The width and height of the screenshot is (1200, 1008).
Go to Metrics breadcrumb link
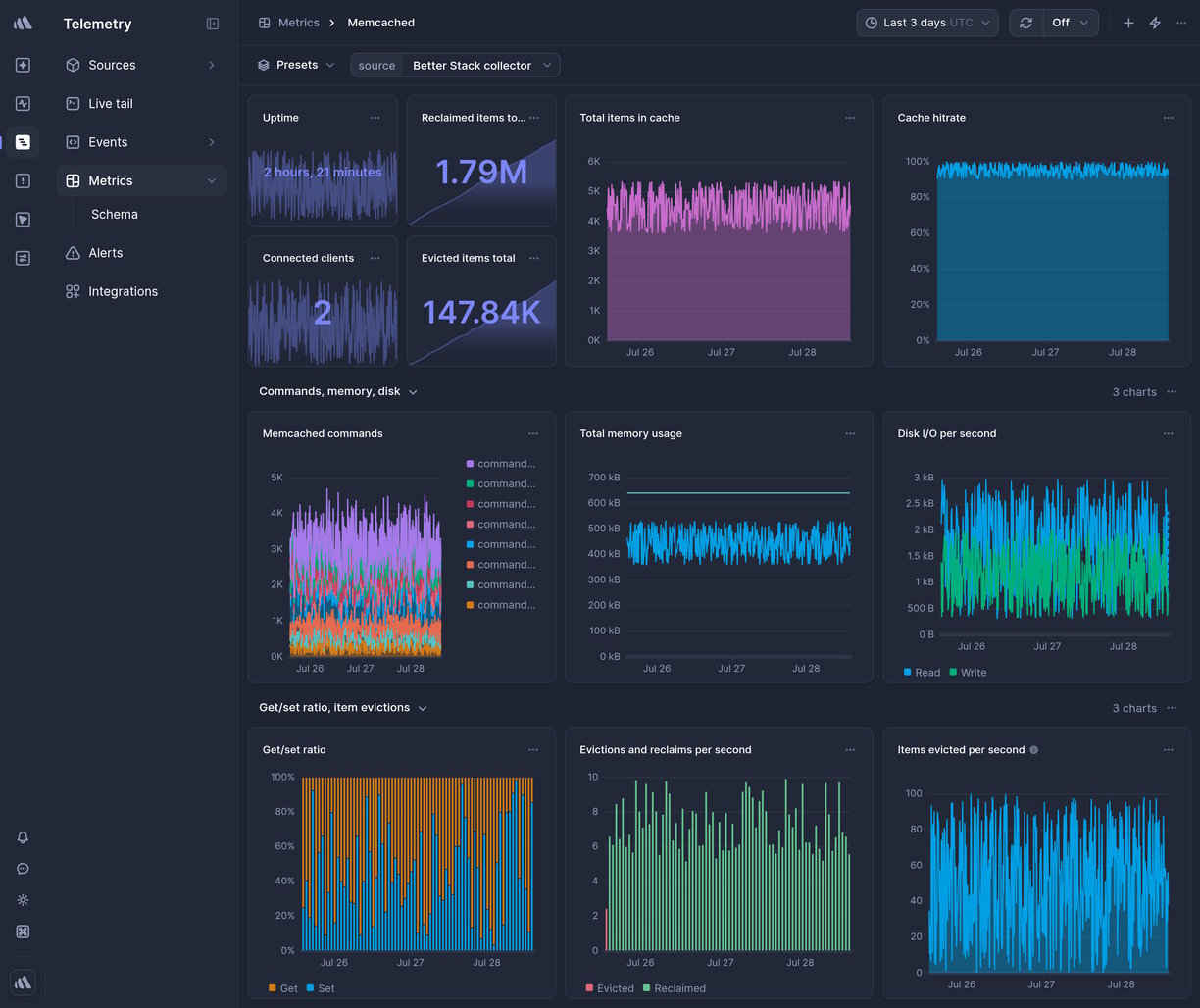[x=289, y=23]
